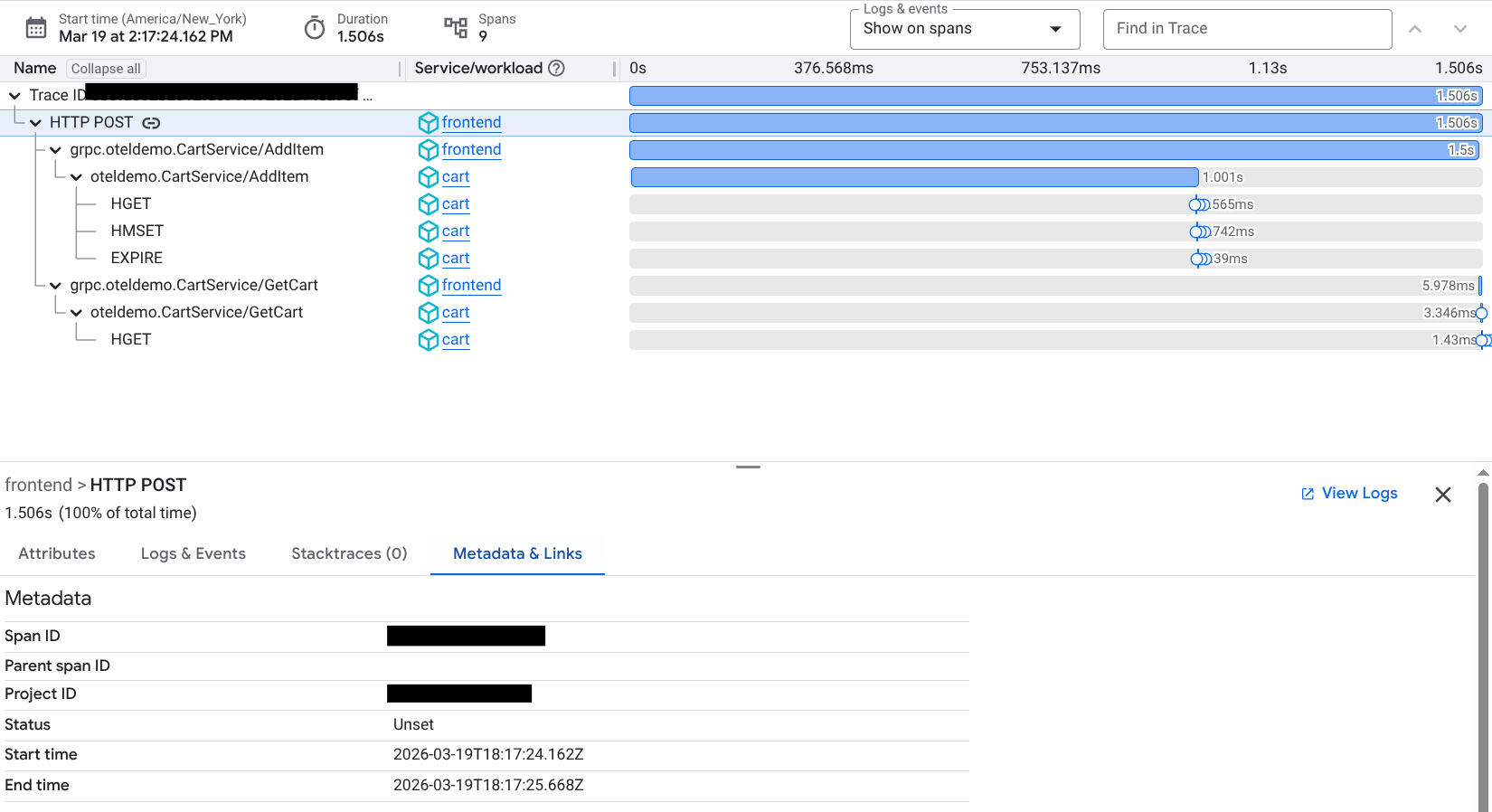Image resolution: width=1492 pixels, height=812 pixels.
Task: Open the View Logs link
Action: [x=1349, y=493]
